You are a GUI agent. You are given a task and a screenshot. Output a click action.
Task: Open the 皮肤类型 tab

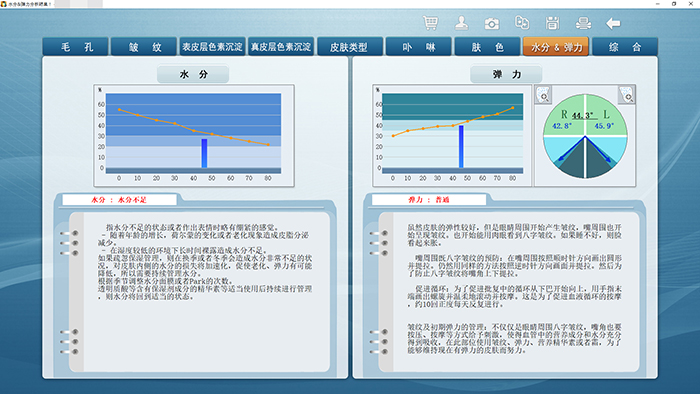coord(350,46)
